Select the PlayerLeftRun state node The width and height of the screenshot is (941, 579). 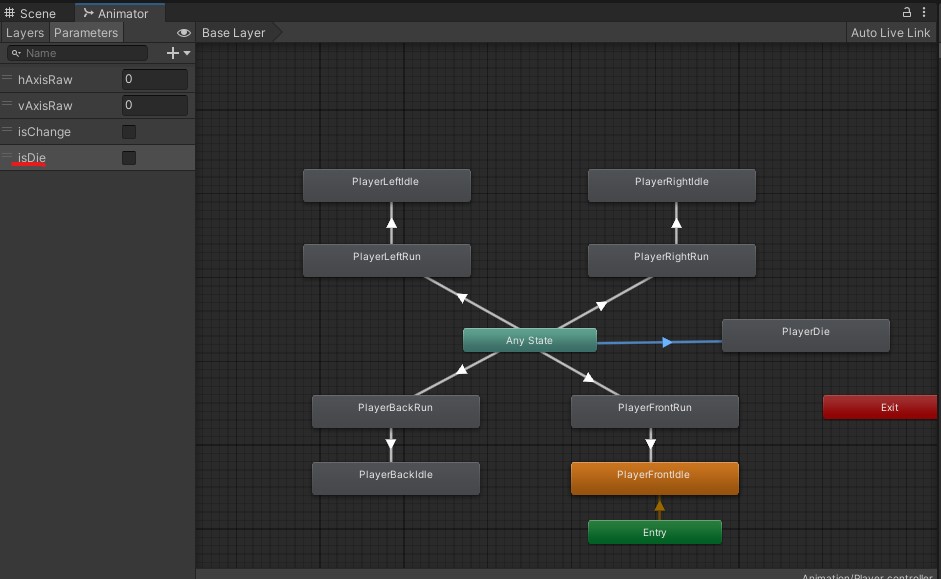(x=386, y=260)
